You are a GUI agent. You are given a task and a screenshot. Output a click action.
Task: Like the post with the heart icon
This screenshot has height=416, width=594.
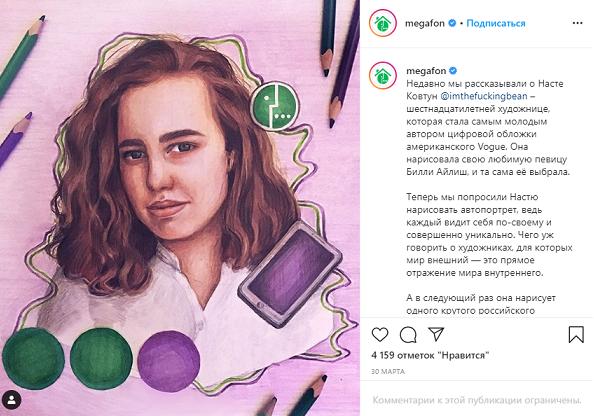coord(380,335)
